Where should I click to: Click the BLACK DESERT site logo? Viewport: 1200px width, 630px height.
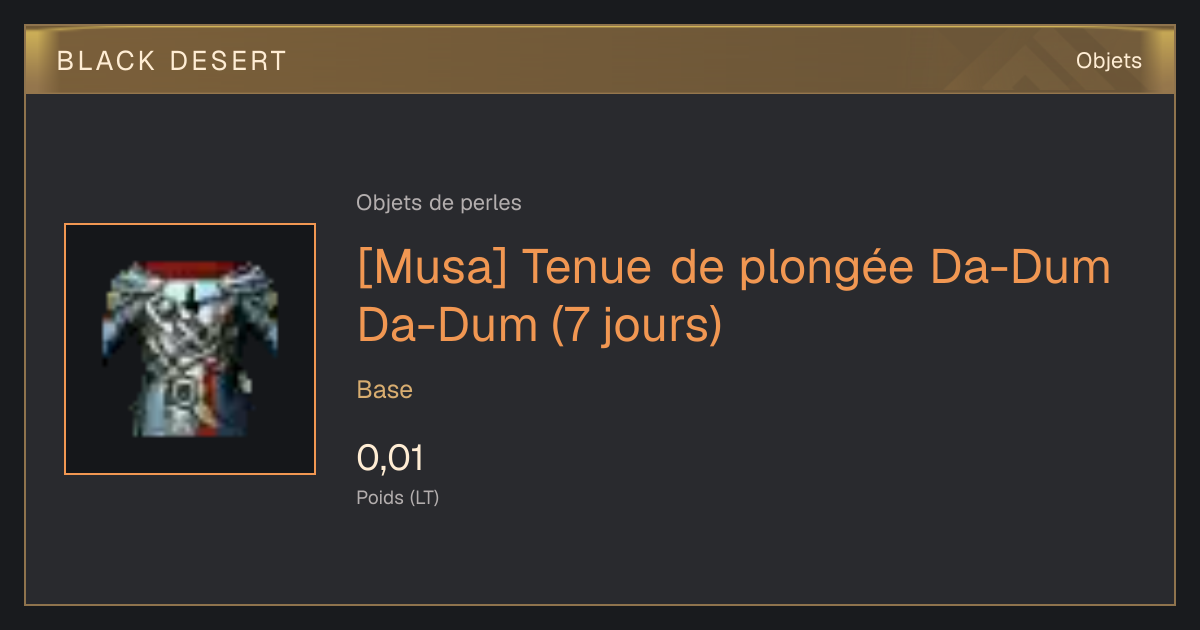tap(172, 61)
